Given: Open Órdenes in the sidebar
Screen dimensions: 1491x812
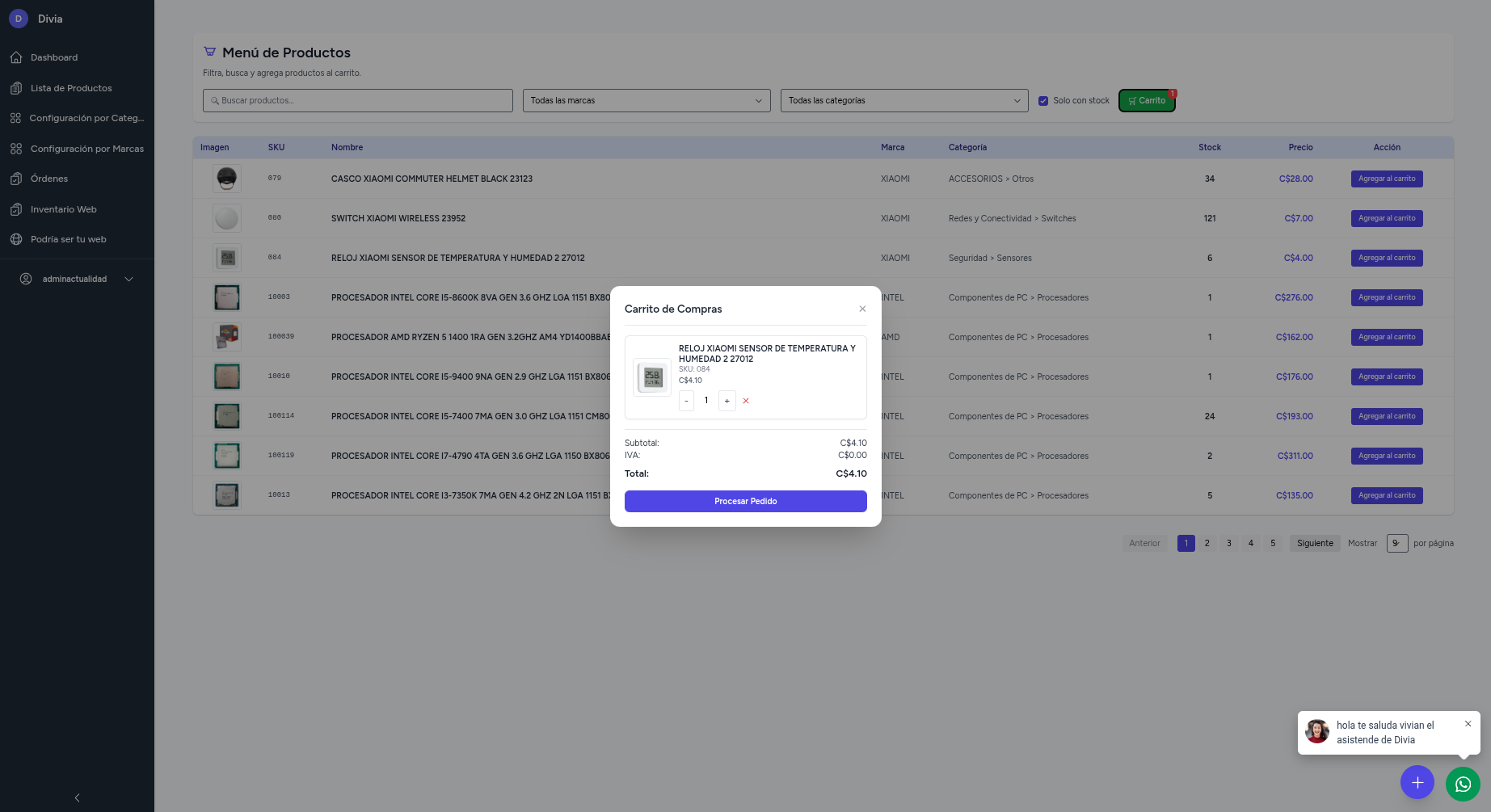Looking at the screenshot, I should point(49,179).
